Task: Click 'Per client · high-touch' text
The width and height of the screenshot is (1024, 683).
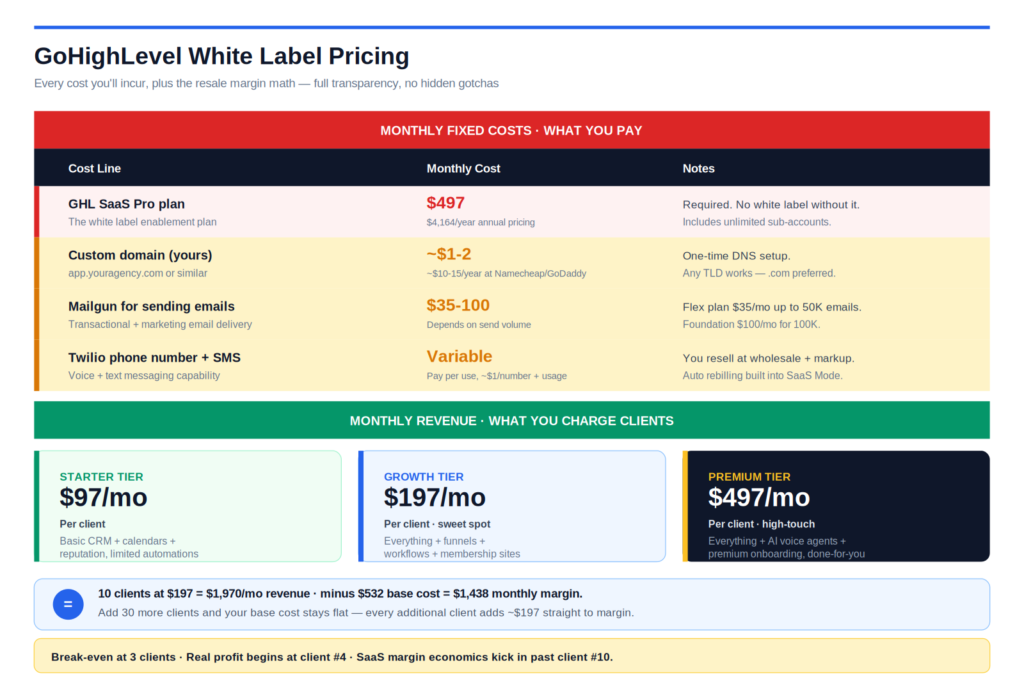Action: [761, 524]
